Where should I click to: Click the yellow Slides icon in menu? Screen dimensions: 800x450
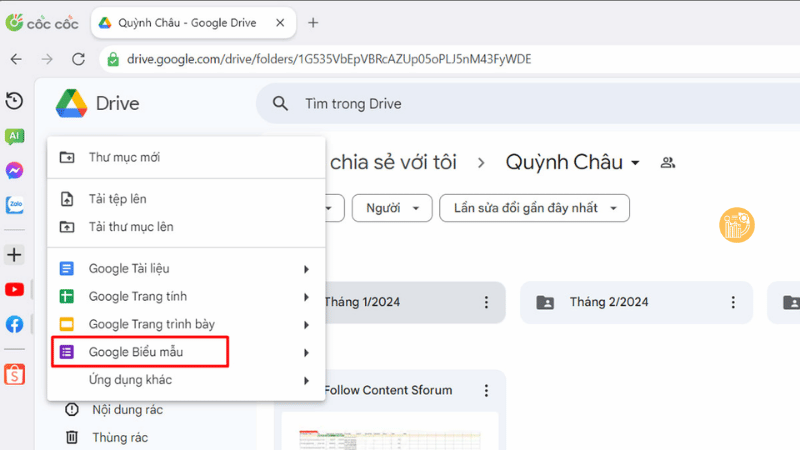click(x=67, y=324)
